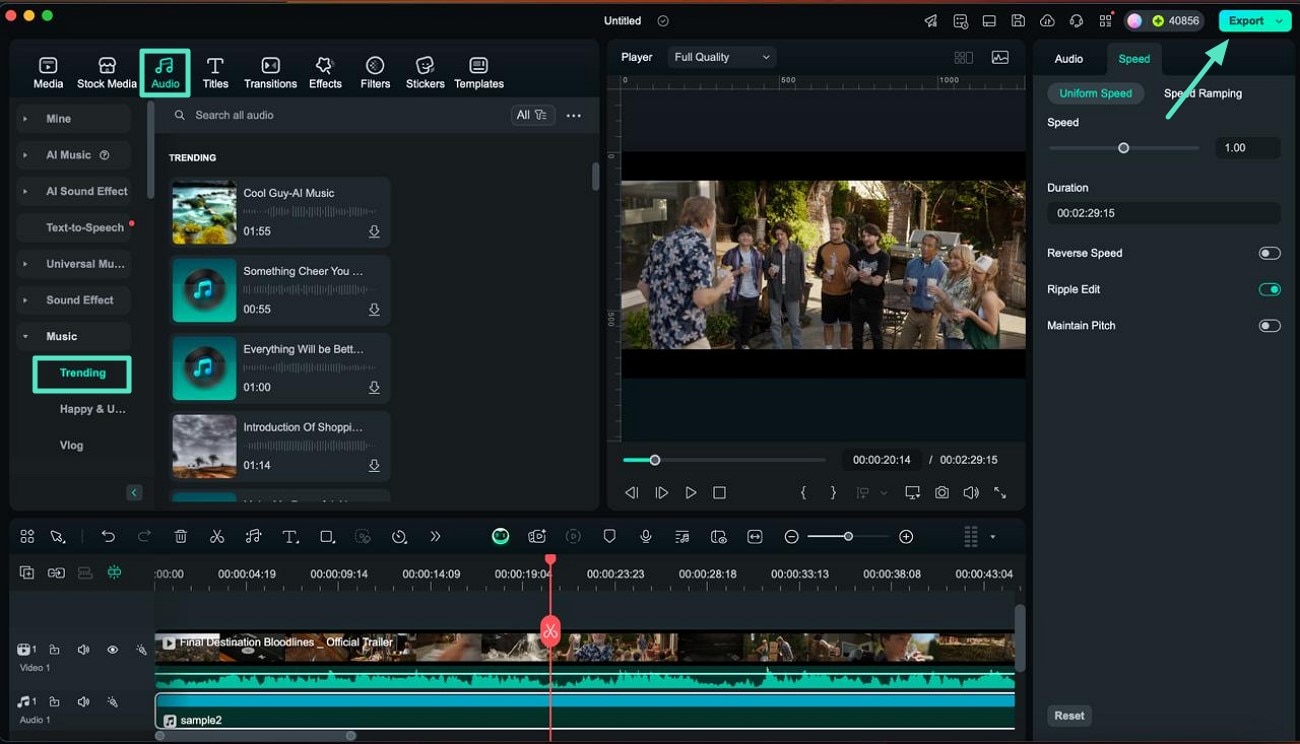The image size is (1300, 744).
Task: Select Cool Guy-AI Music thumbnail
Action: point(204,212)
